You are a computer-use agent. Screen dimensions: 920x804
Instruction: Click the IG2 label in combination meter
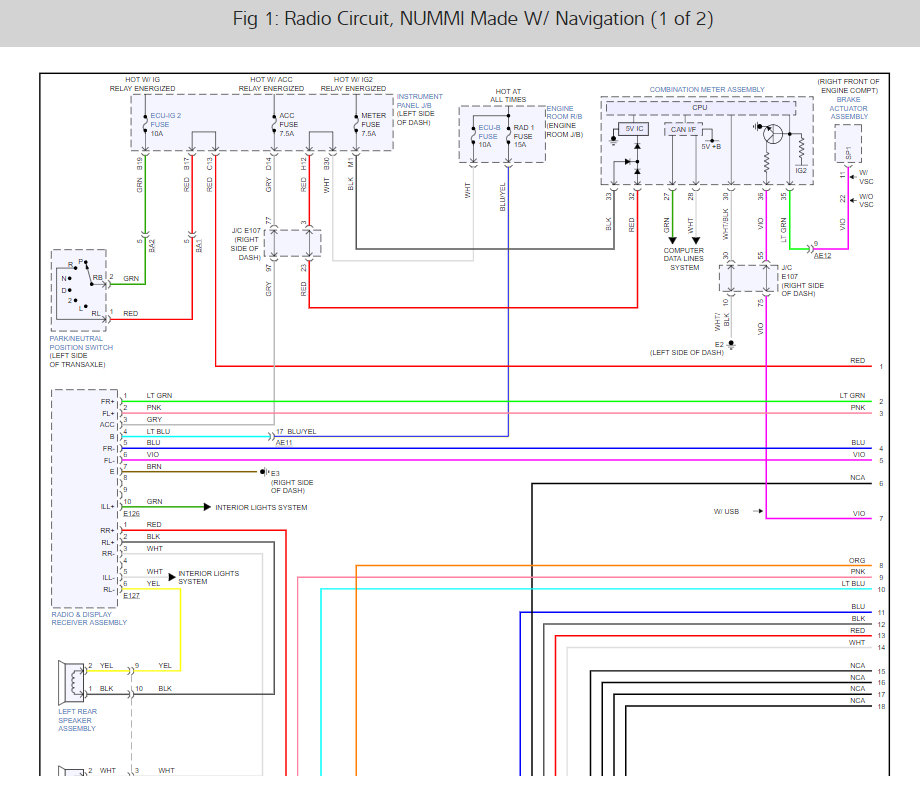coord(801,170)
